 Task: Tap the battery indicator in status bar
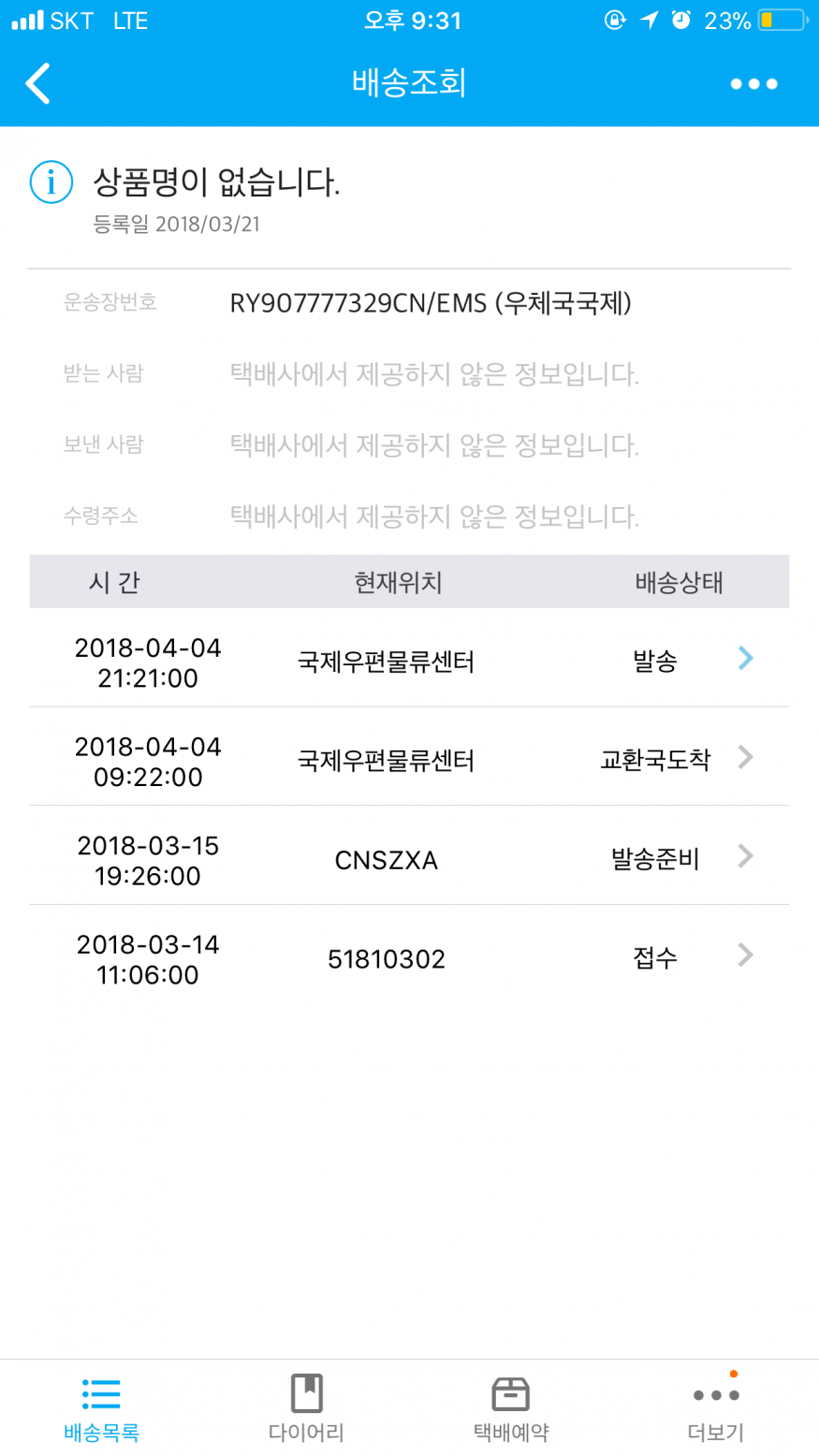click(x=782, y=21)
